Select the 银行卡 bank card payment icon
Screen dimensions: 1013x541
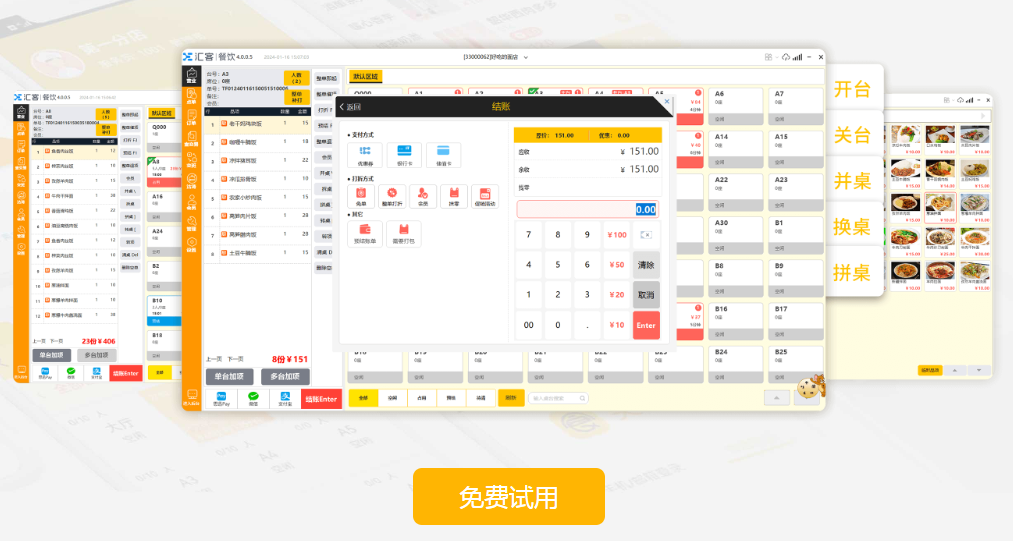coord(404,155)
